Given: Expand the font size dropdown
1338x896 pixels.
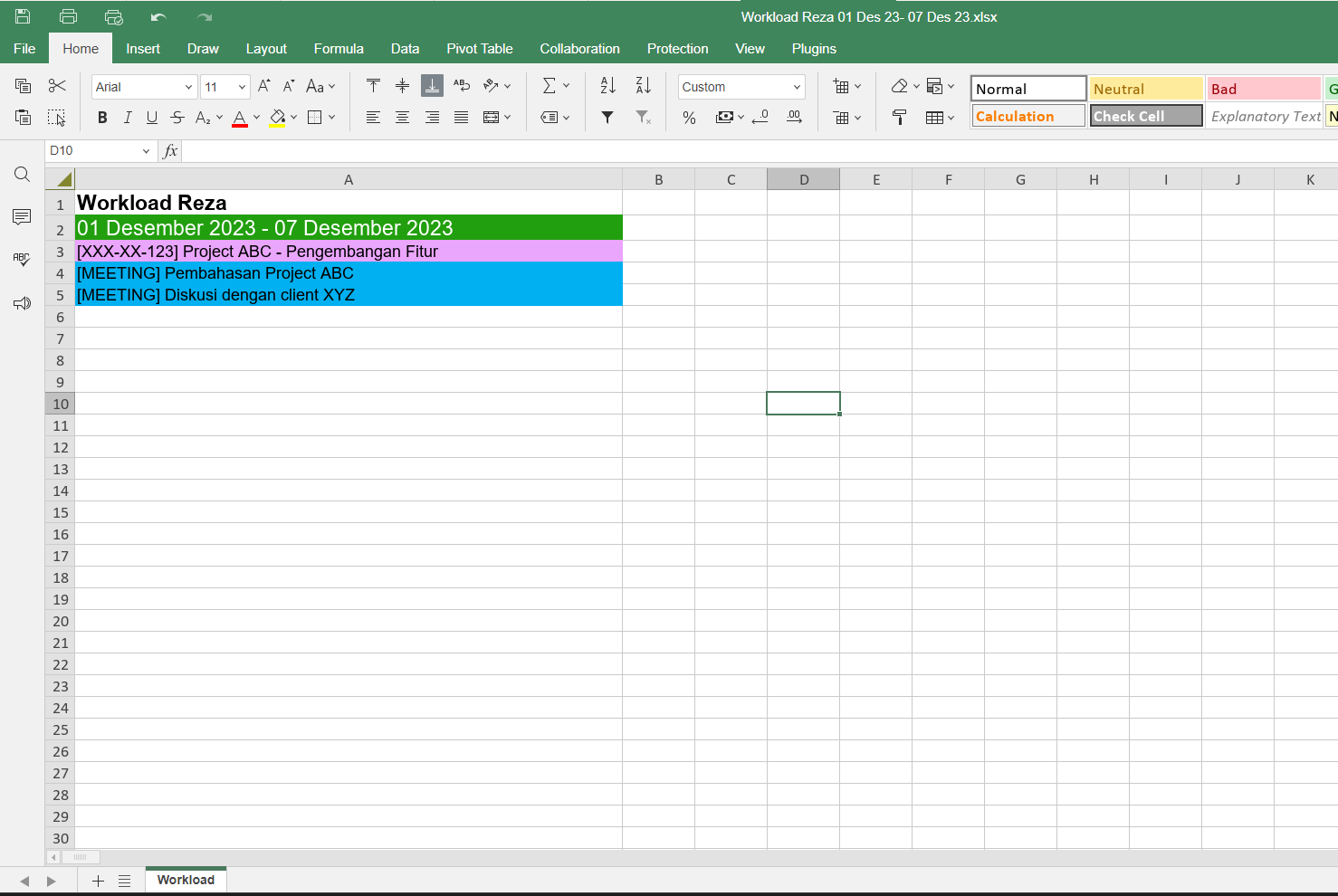Looking at the screenshot, I should (x=242, y=87).
